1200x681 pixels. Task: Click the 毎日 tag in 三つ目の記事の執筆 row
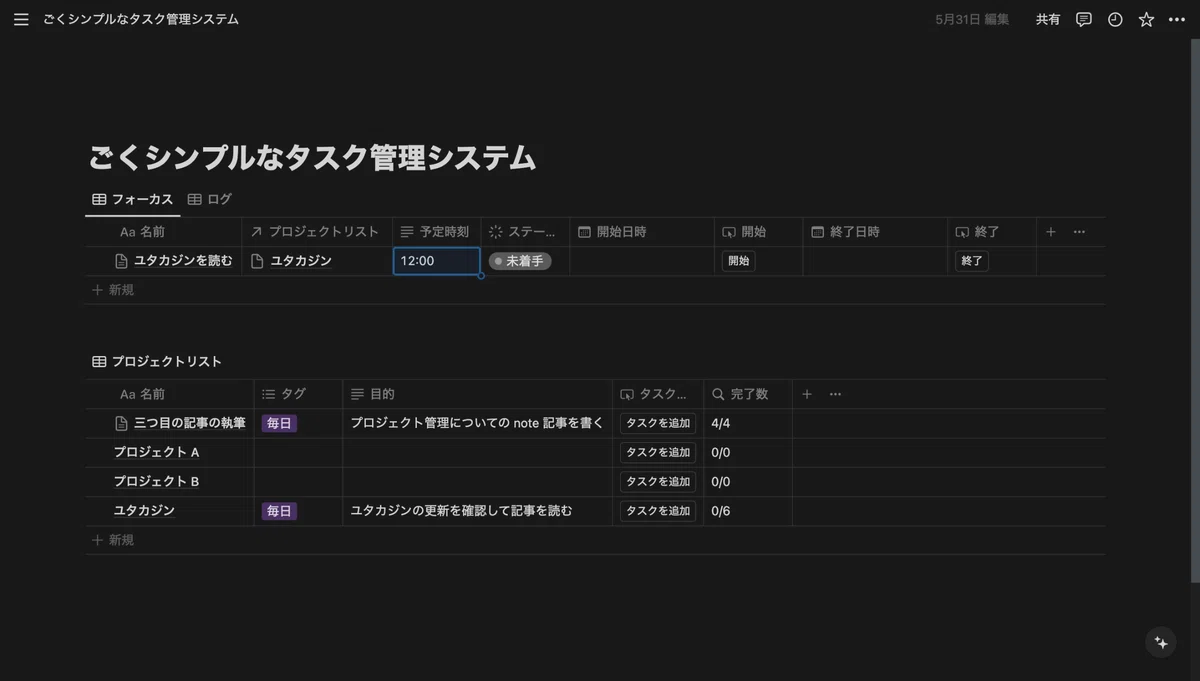(279, 423)
